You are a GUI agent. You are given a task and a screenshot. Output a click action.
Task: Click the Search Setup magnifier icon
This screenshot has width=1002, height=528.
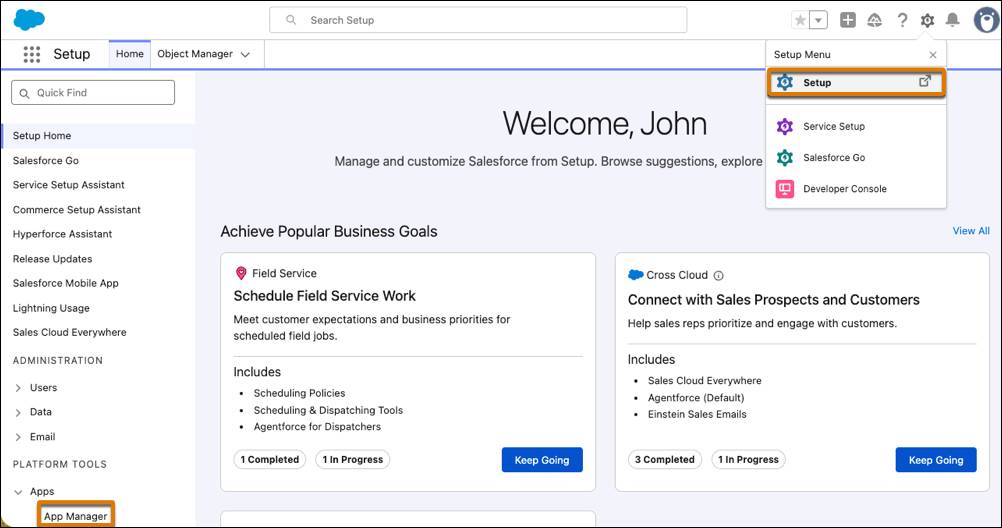click(x=291, y=20)
